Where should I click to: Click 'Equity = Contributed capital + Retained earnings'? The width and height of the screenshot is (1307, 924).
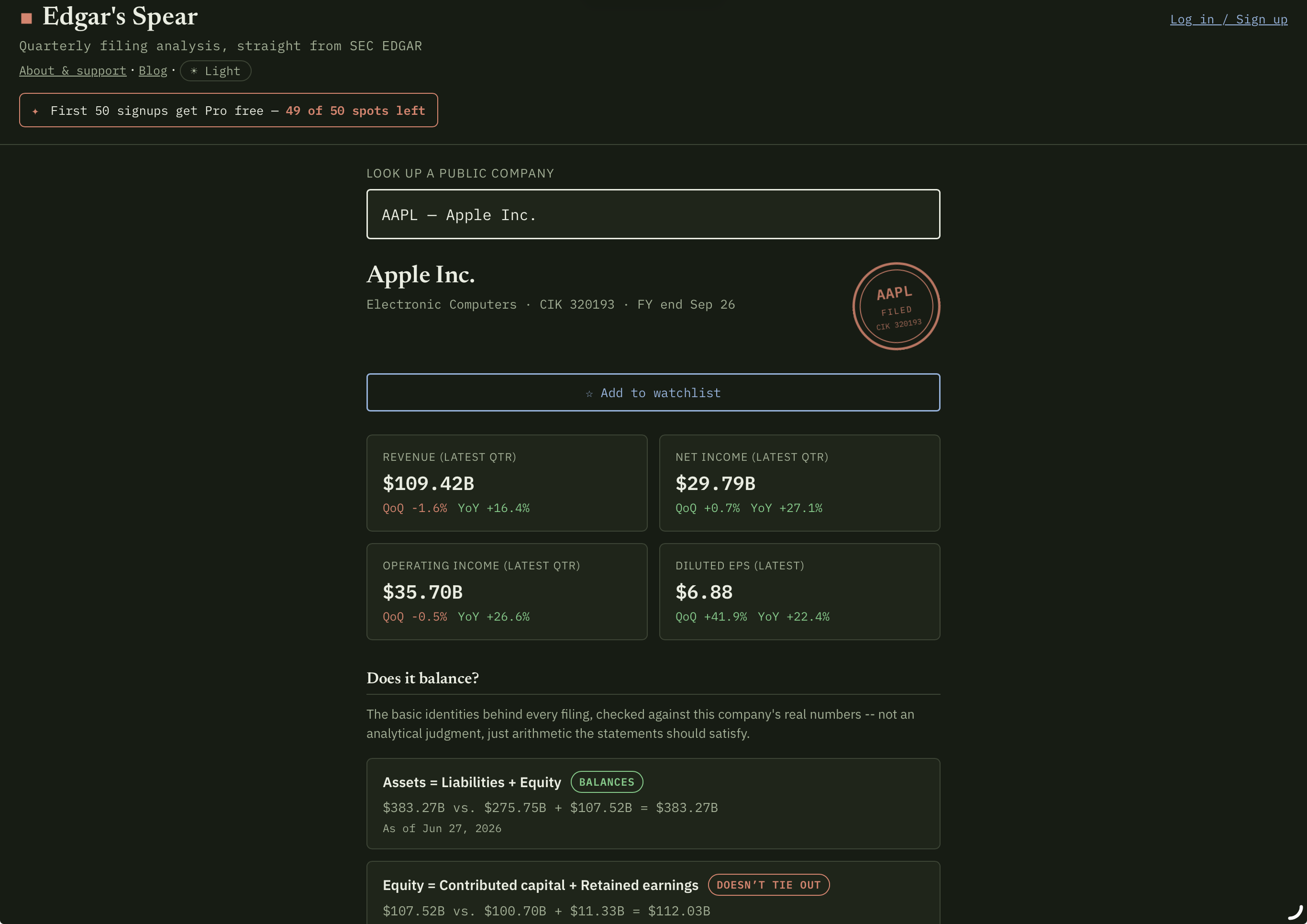pos(540,885)
